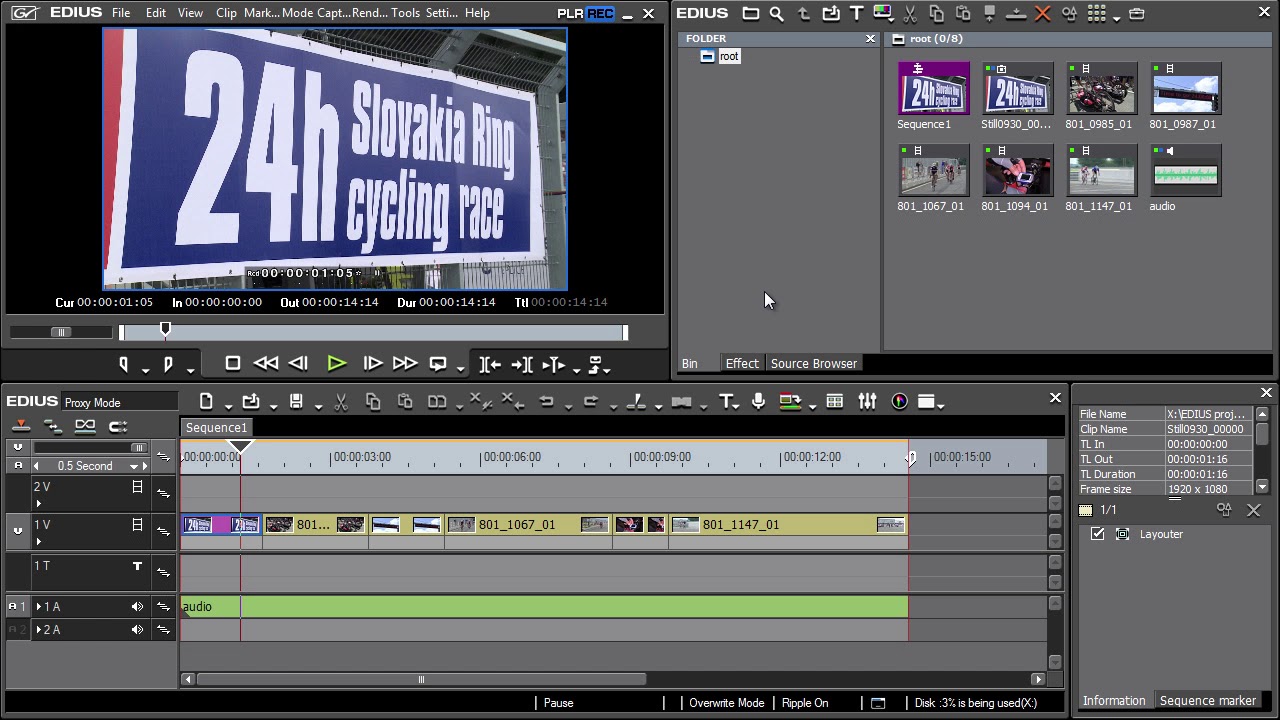Screen dimensions: 1280x720
Task: Open the 0.5 Second time scale dropdown
Action: 133,467
